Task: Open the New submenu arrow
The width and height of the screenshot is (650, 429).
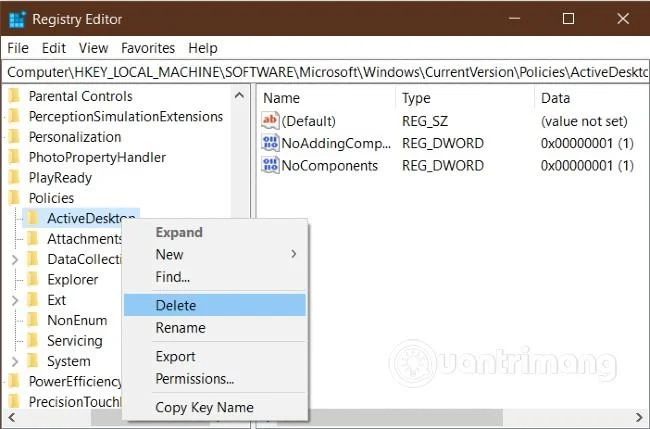Action: pos(293,254)
